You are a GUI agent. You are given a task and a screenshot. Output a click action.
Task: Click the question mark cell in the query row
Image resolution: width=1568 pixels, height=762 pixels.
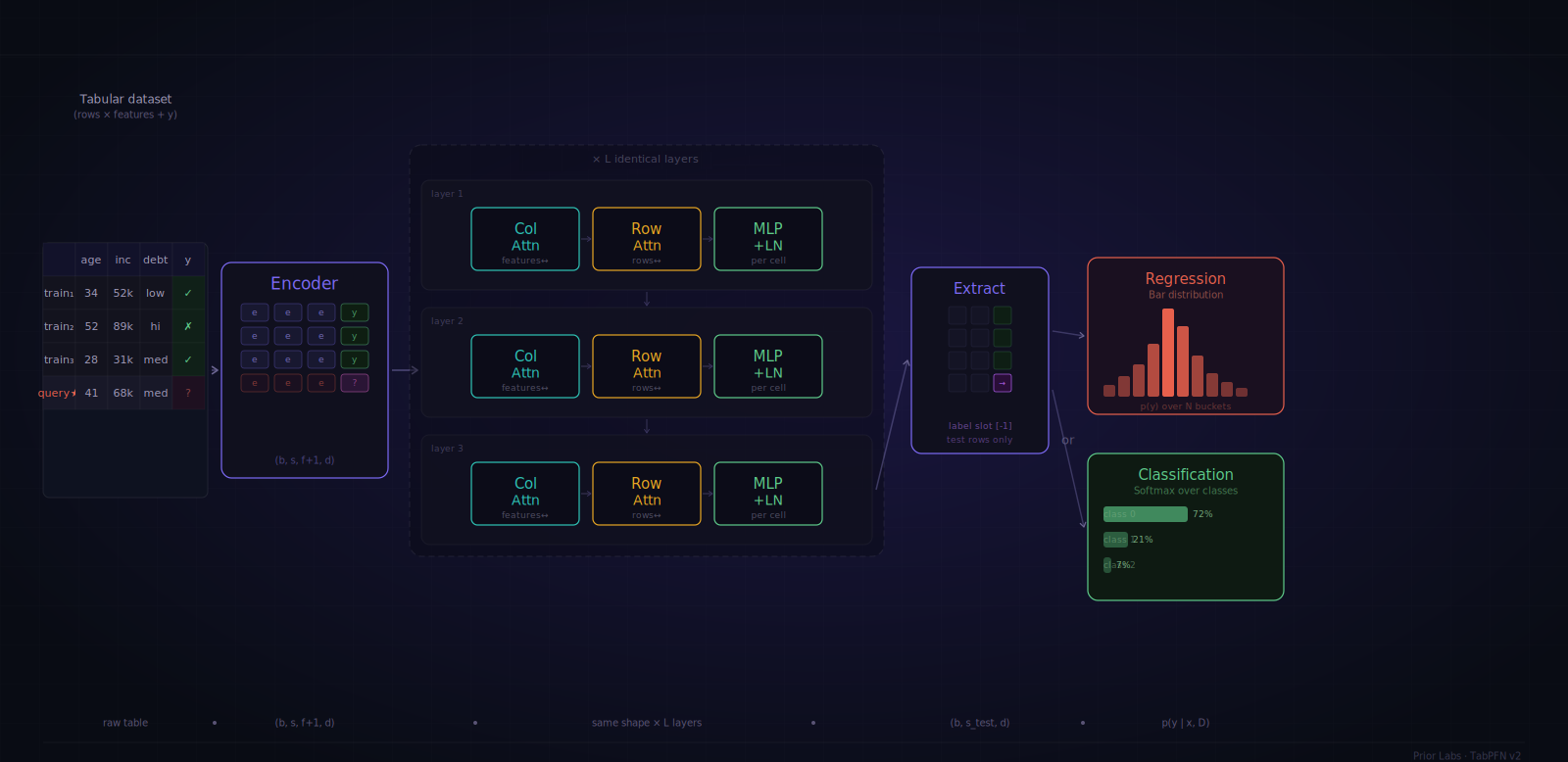click(x=188, y=393)
